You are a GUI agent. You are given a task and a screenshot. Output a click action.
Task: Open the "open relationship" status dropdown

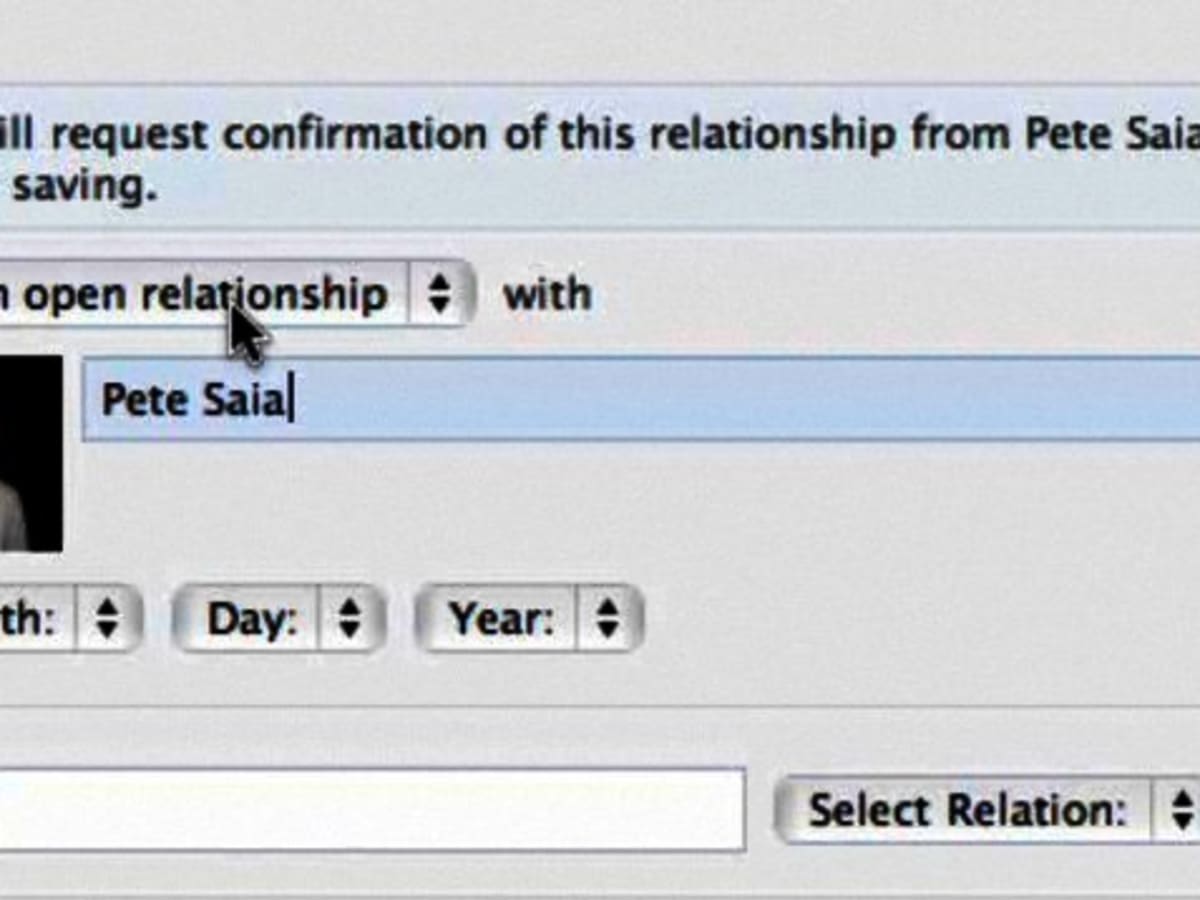point(235,294)
